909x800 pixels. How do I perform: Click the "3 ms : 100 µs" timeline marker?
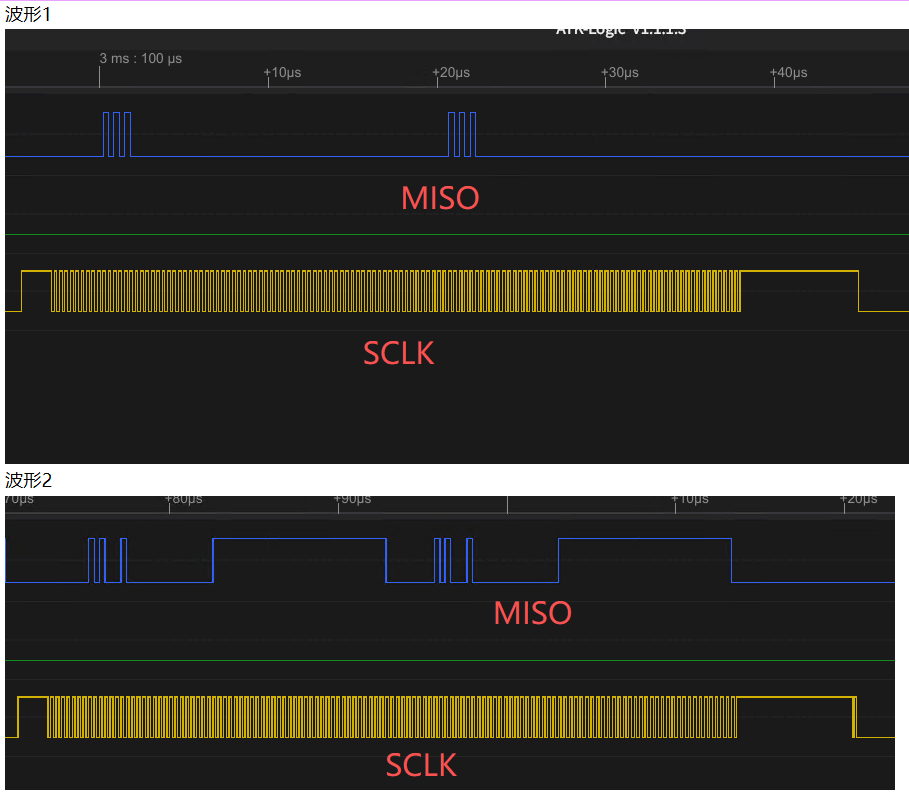click(x=140, y=59)
